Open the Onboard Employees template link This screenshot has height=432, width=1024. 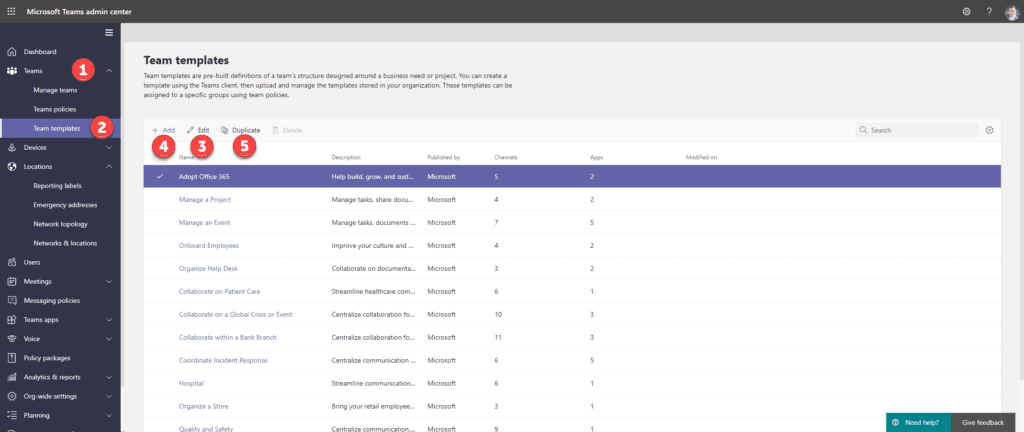[209, 245]
